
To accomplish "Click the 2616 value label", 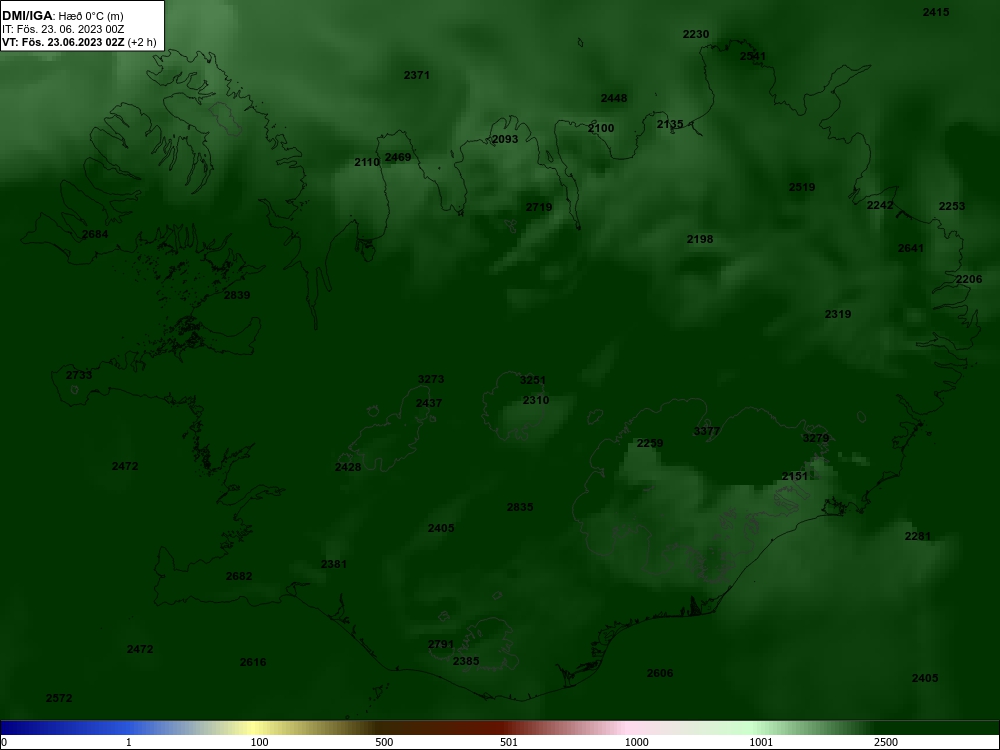I will click(x=253, y=663).
